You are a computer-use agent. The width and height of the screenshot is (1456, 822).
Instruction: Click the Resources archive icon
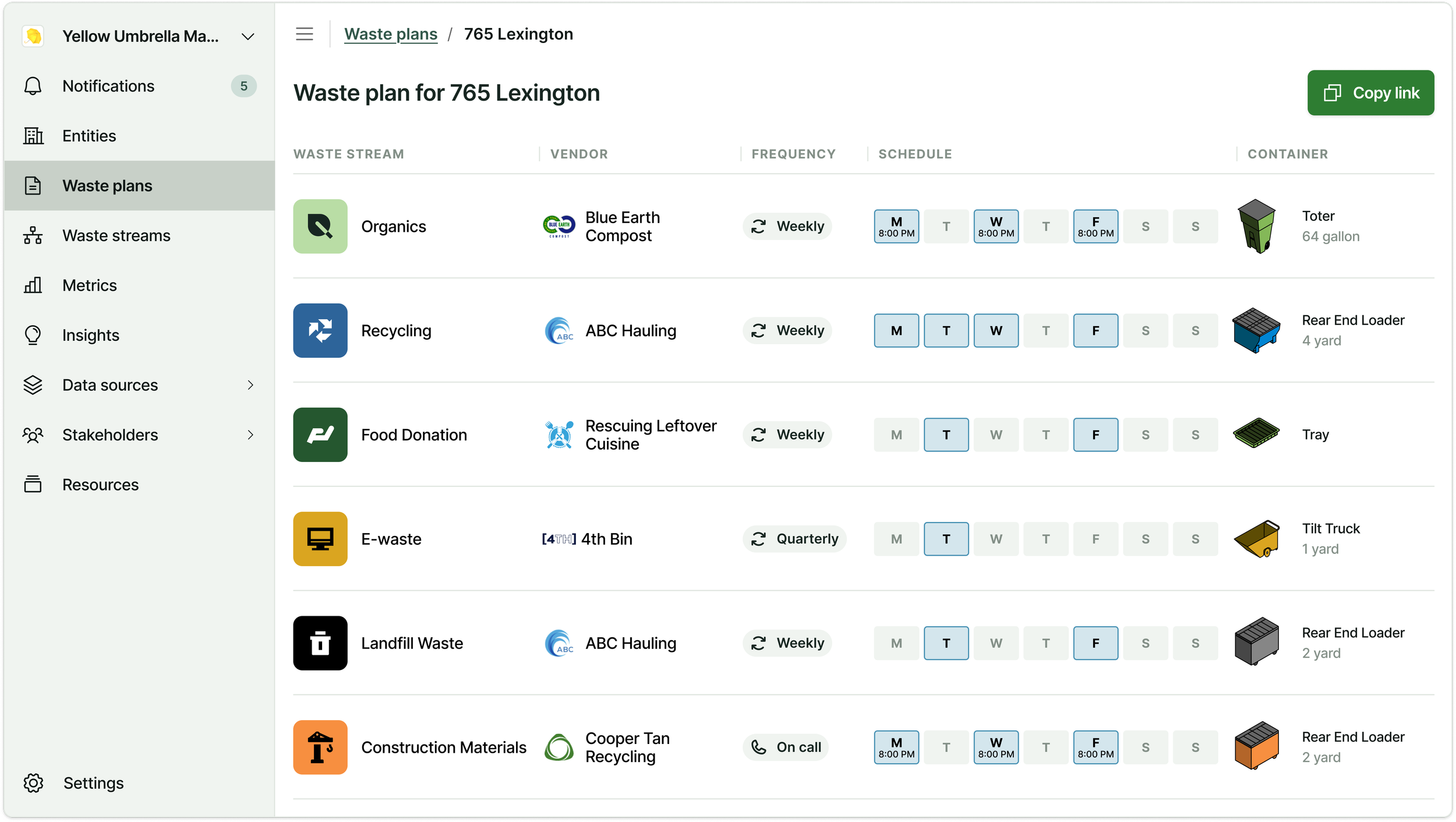click(x=33, y=485)
